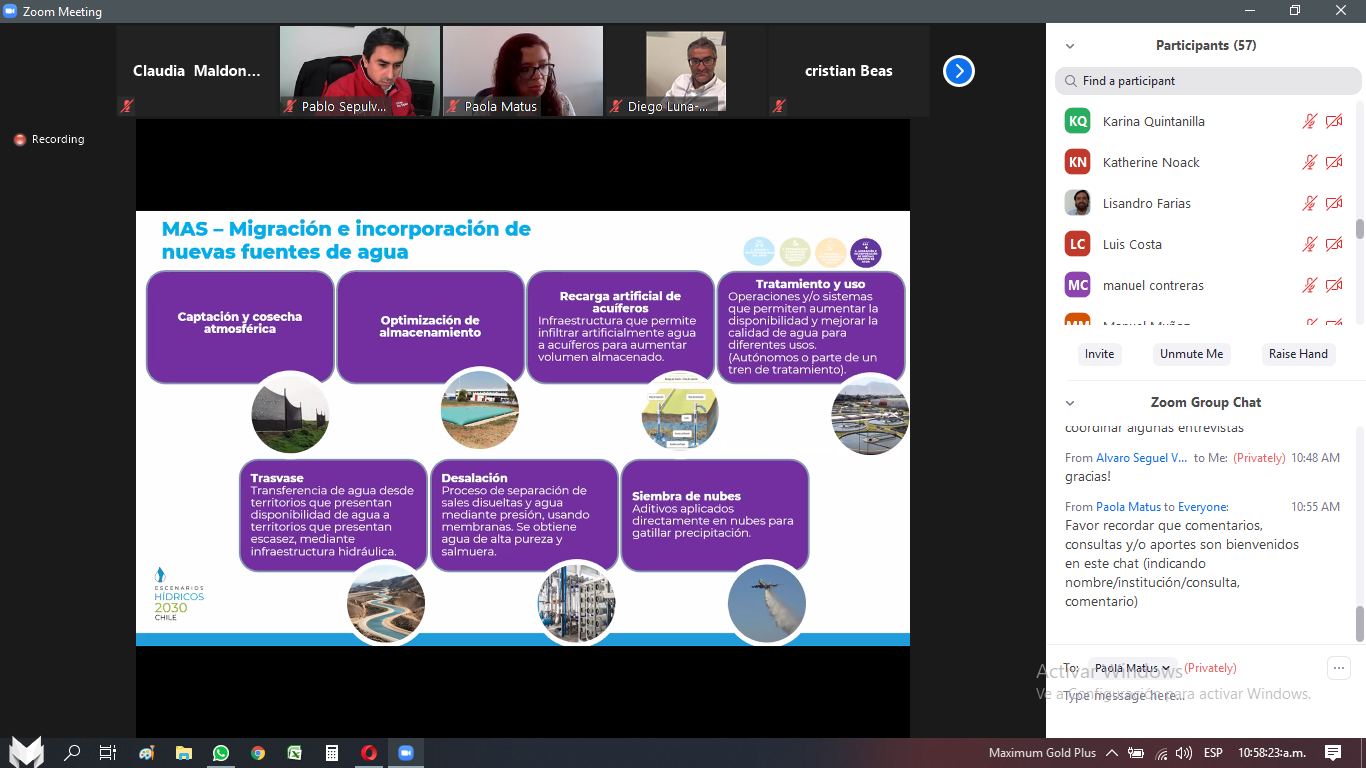
Task: Click the ESP language indicator in taskbar
Action: 1213,753
